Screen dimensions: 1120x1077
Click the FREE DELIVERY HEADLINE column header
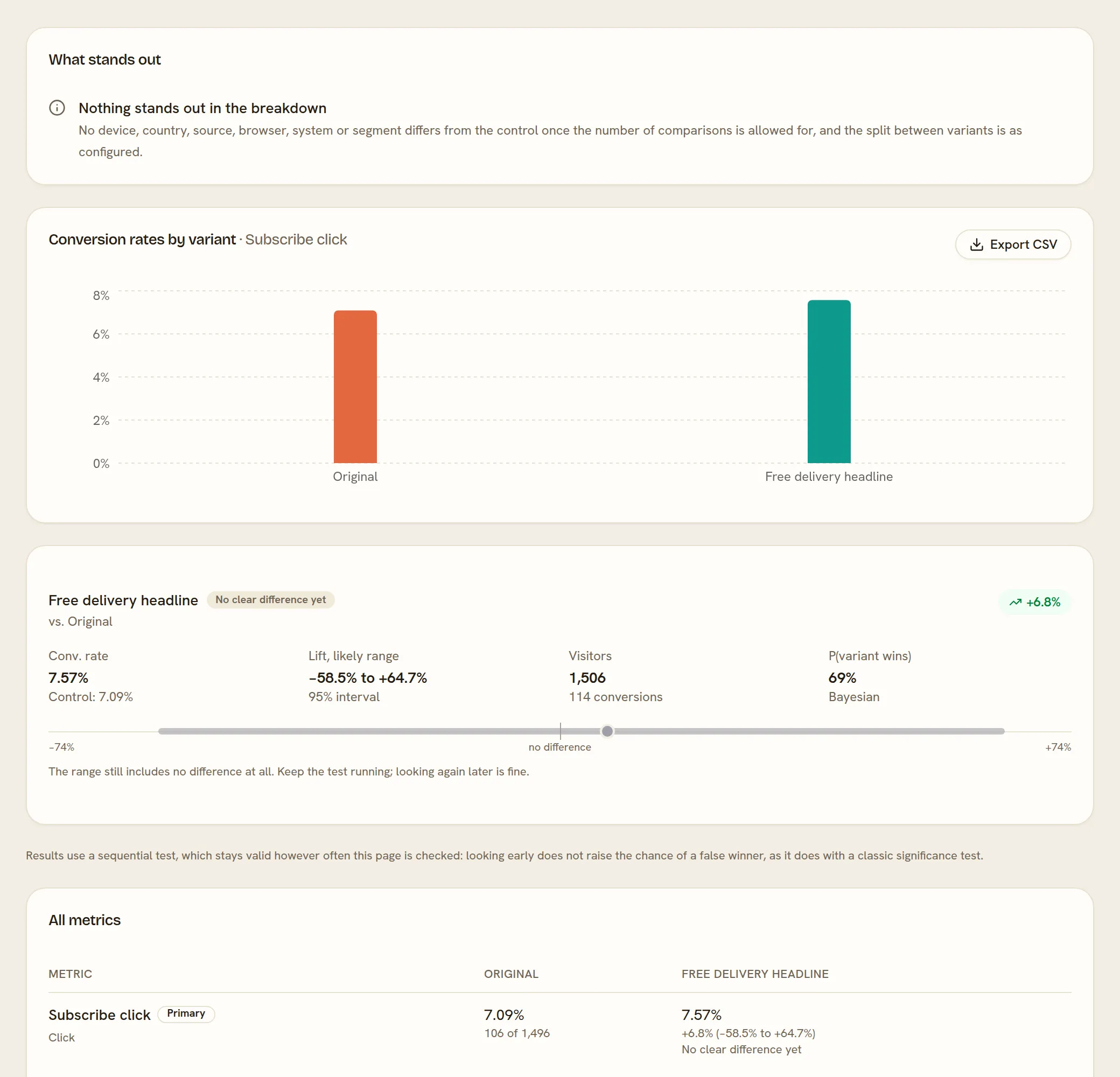[754, 974]
